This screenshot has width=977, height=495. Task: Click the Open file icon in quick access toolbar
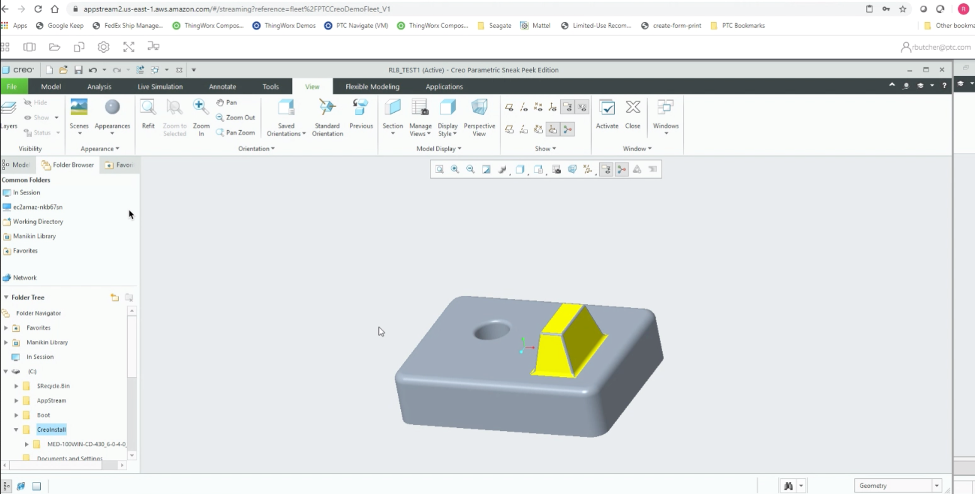pyautogui.click(x=64, y=70)
